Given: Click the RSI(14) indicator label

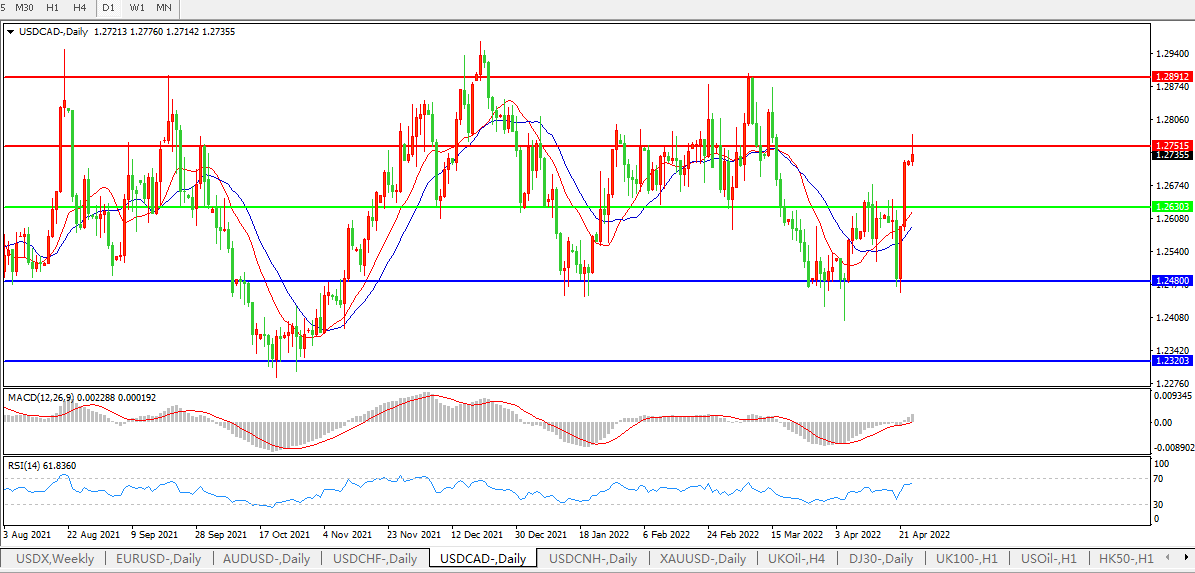Looking at the screenshot, I should click(27, 465).
